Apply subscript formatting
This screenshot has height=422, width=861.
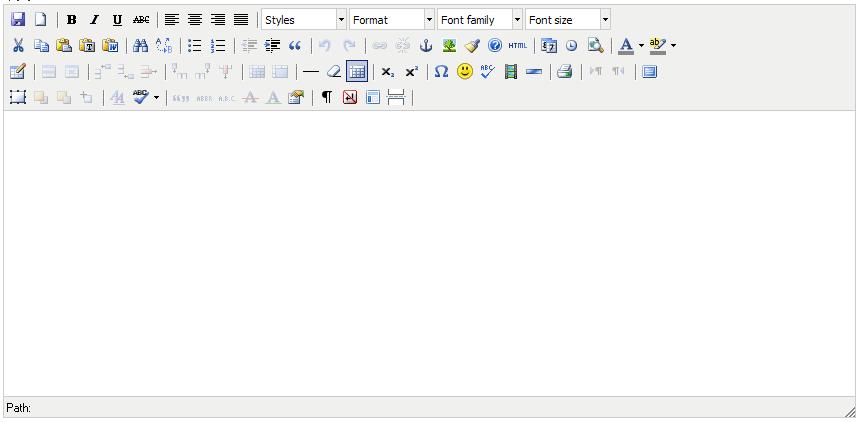click(388, 71)
